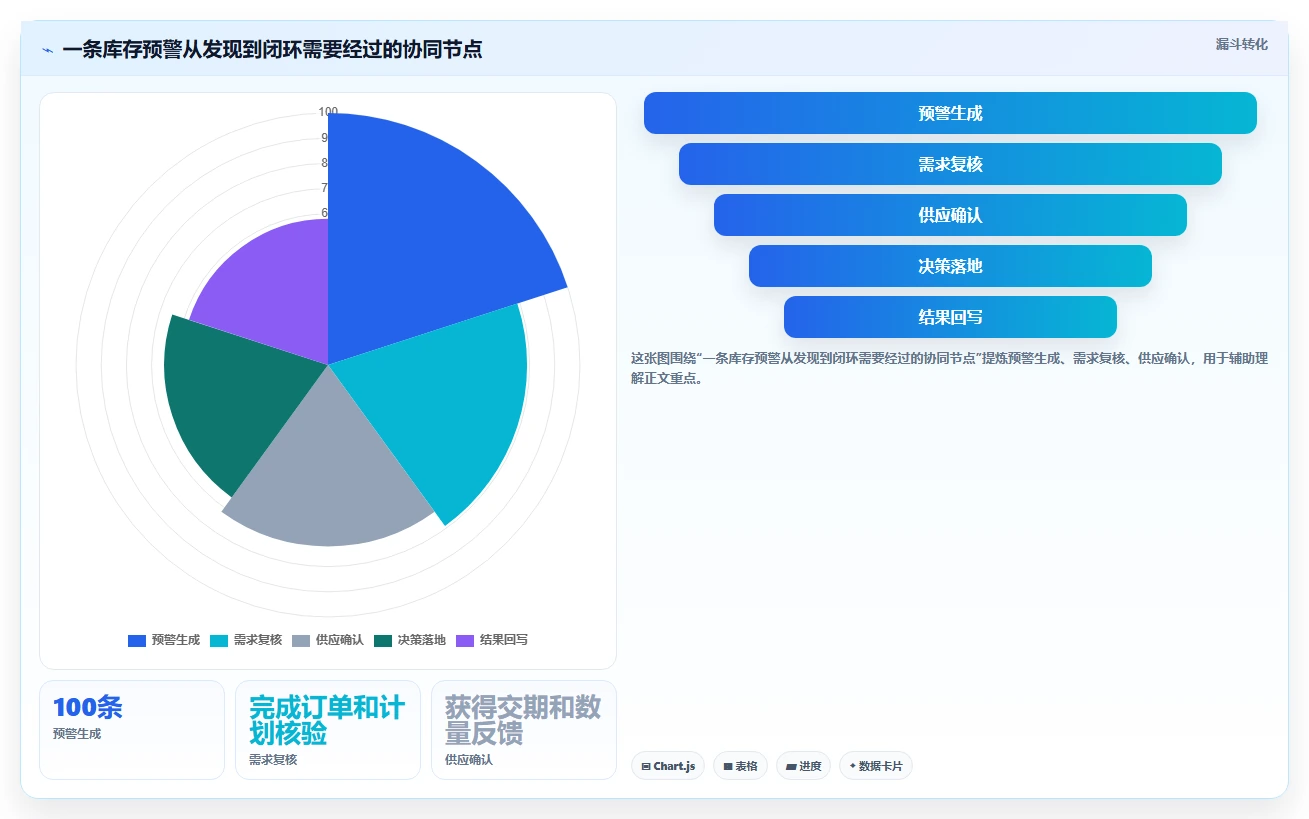Select the 数据卡片 tag chip
The width and height of the screenshot is (1309, 819).
click(876, 766)
